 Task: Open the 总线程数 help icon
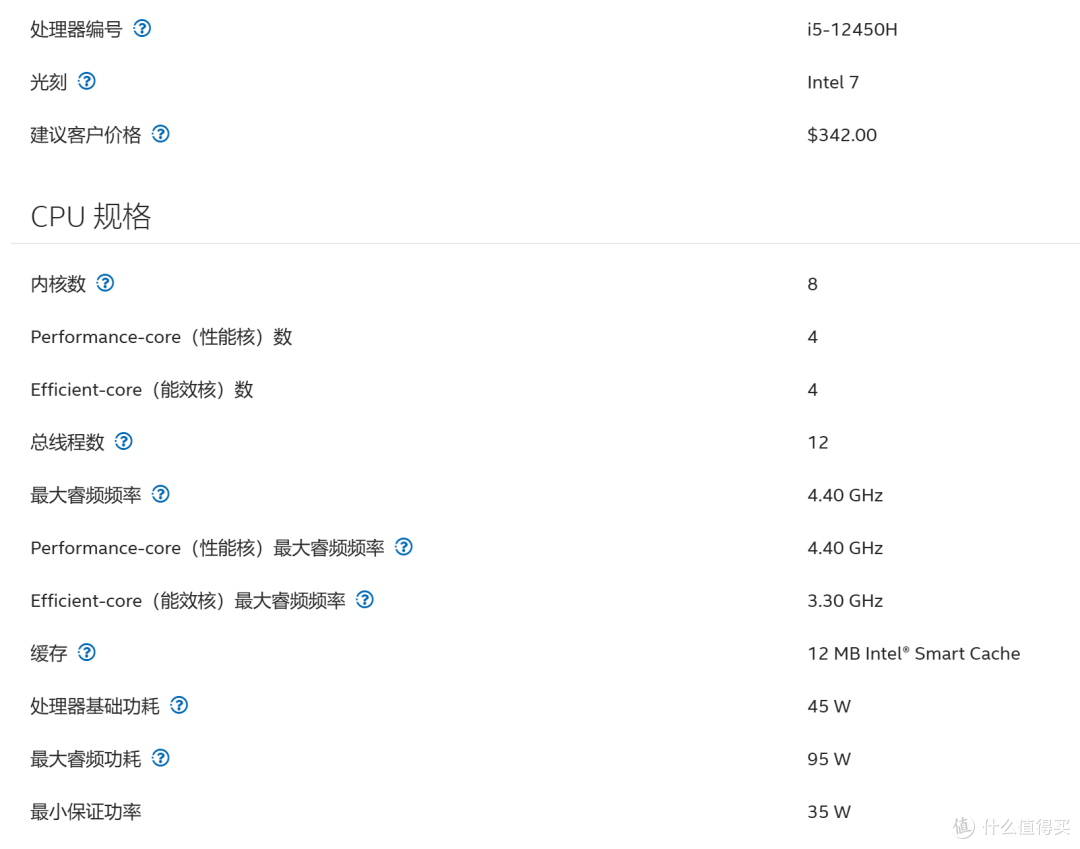123,441
